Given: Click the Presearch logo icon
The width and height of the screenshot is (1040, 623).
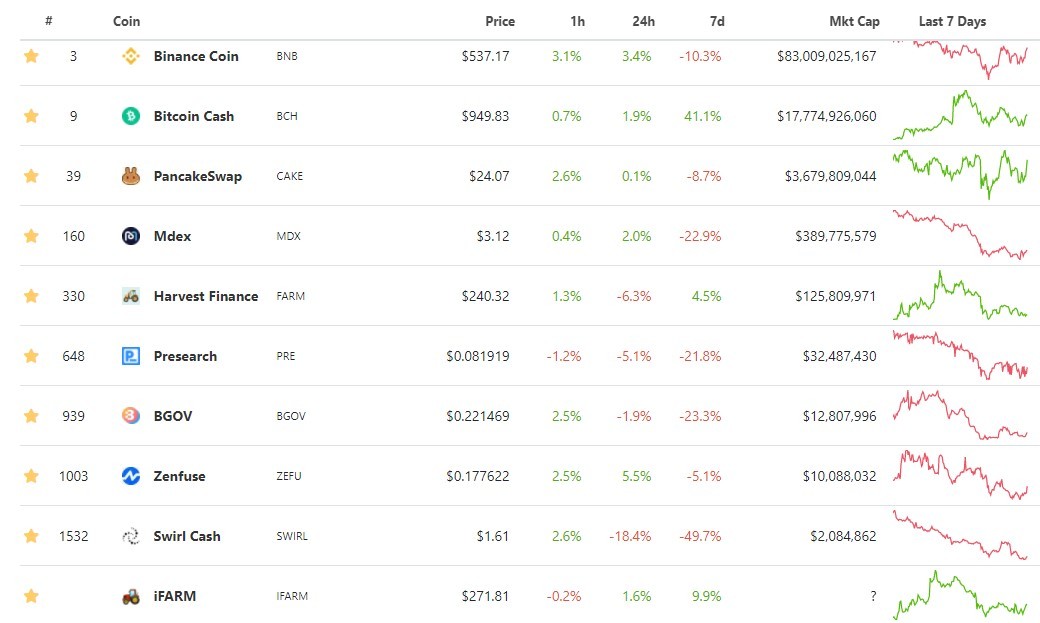Looking at the screenshot, I should click(131, 356).
